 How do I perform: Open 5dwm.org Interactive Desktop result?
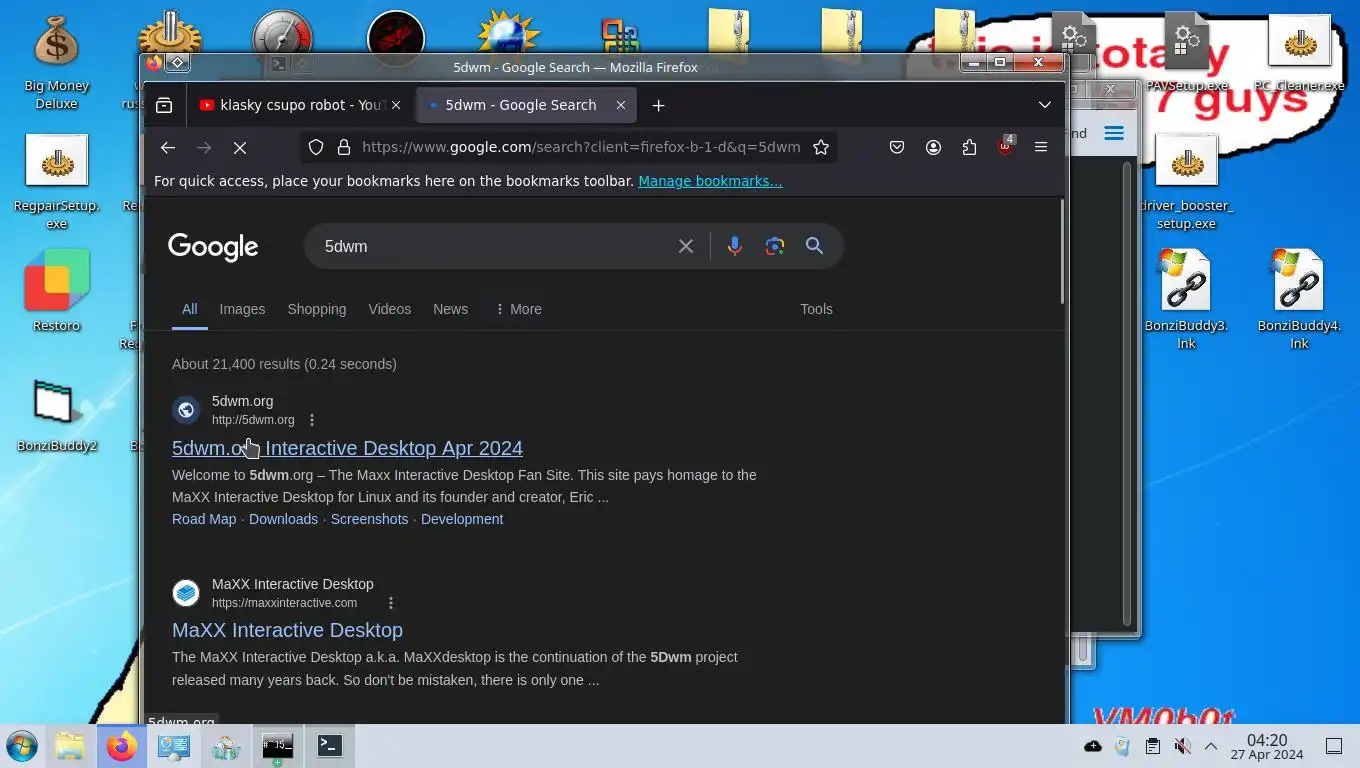click(x=347, y=448)
